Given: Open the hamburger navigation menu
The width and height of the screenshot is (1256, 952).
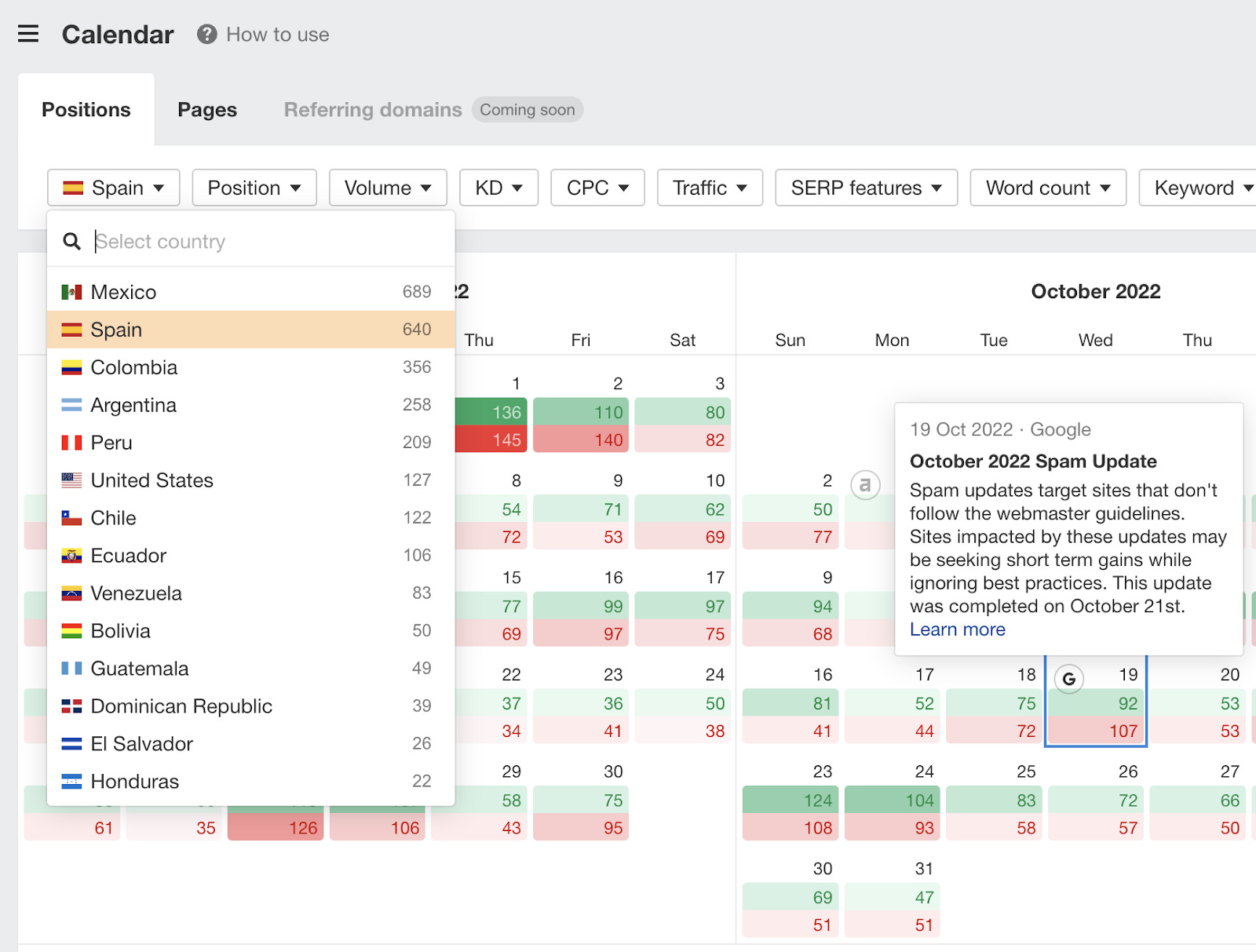Looking at the screenshot, I should [27, 33].
